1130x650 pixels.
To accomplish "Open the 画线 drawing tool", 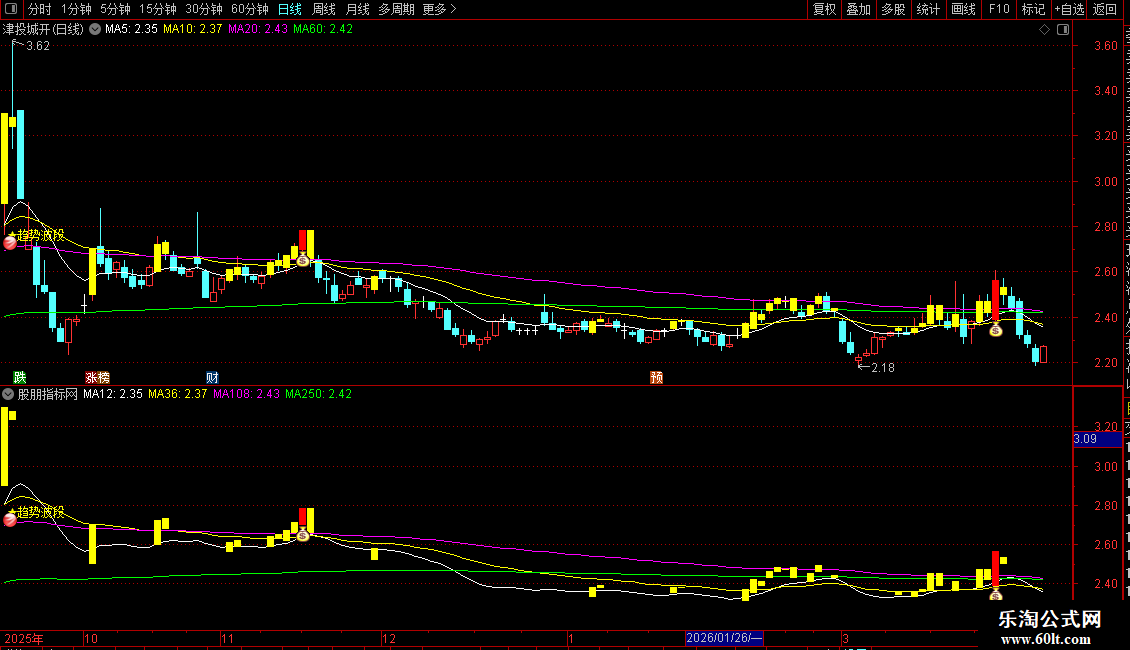I will click(x=964, y=9).
